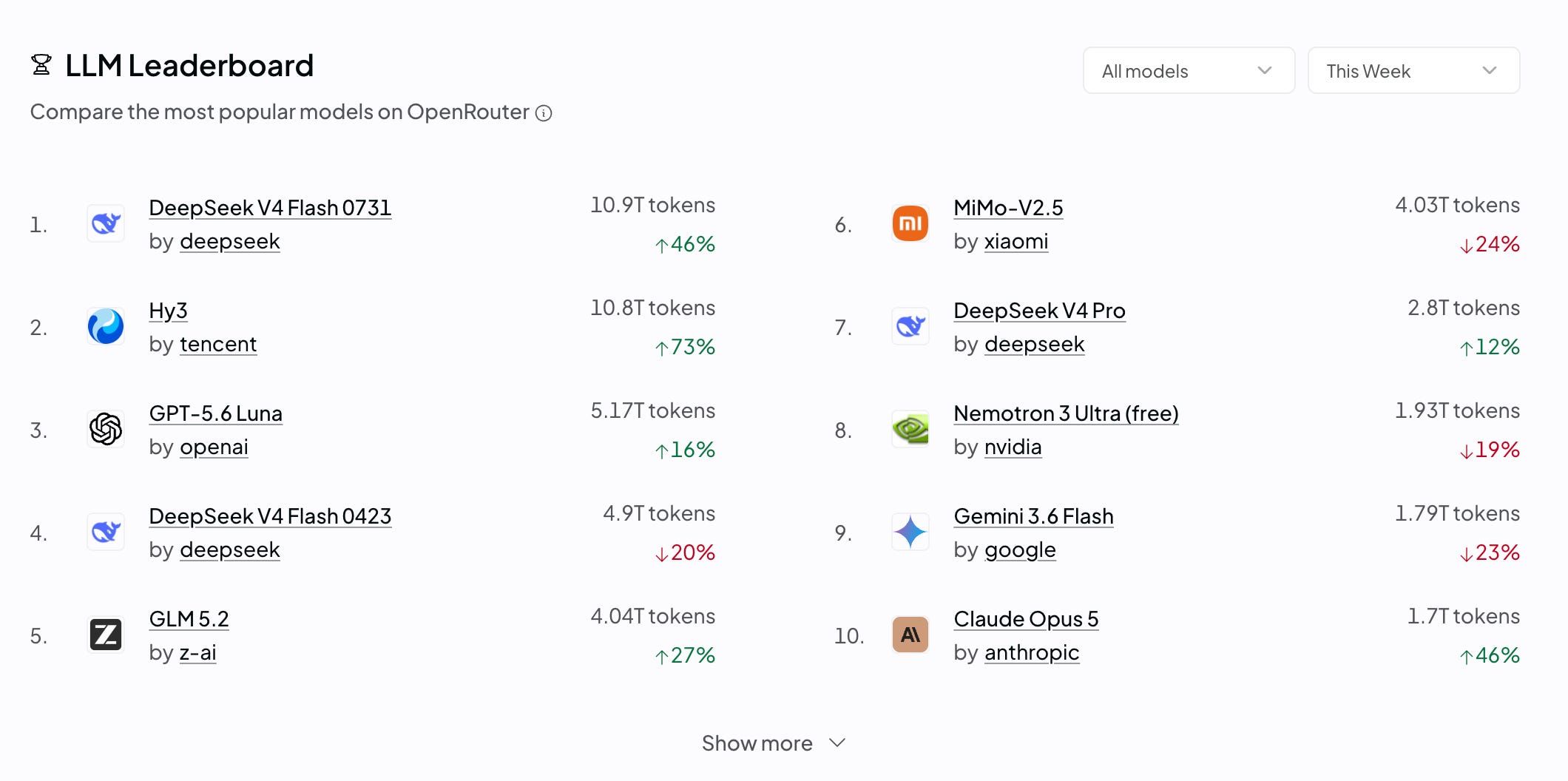The height and width of the screenshot is (781, 1568).
Task: Click the "4.04T tokens" value
Action: point(652,616)
